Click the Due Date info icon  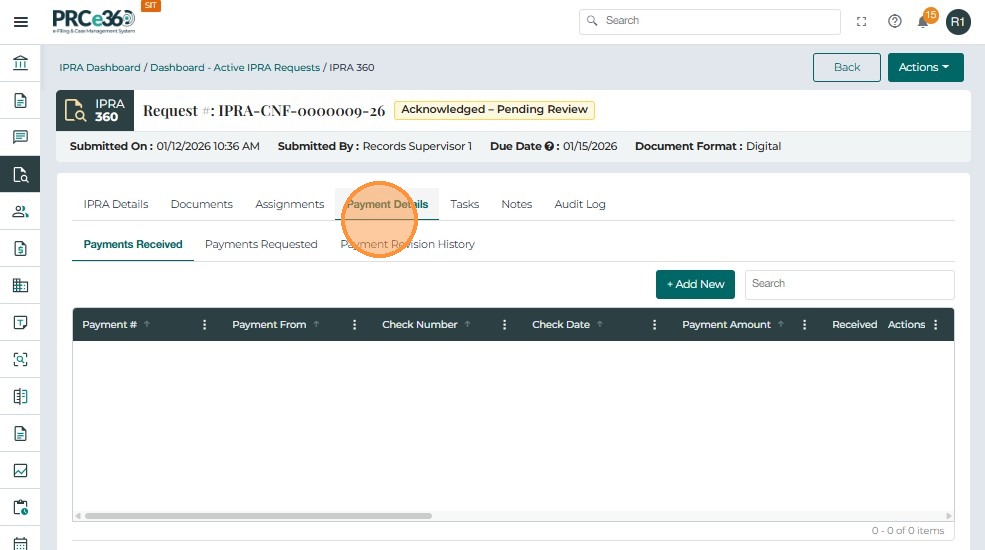click(x=549, y=146)
